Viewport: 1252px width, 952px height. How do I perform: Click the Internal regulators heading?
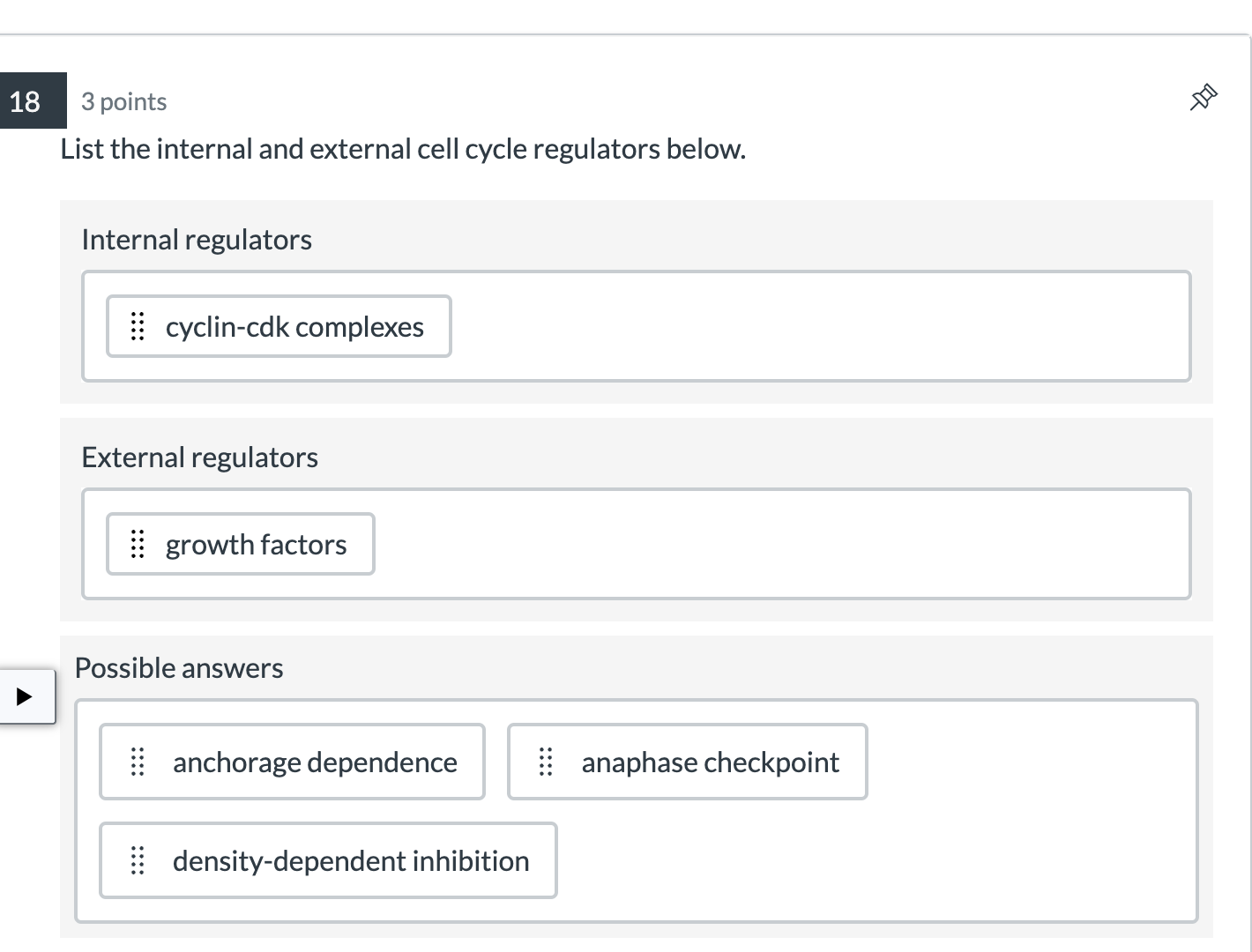point(197,240)
